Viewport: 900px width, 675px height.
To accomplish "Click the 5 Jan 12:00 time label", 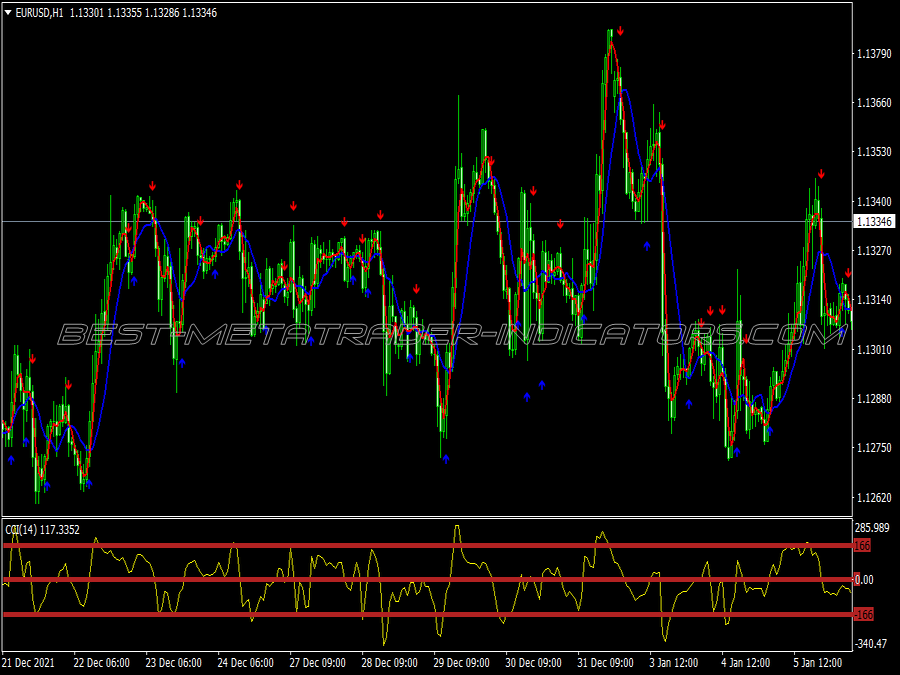I will (x=818, y=662).
